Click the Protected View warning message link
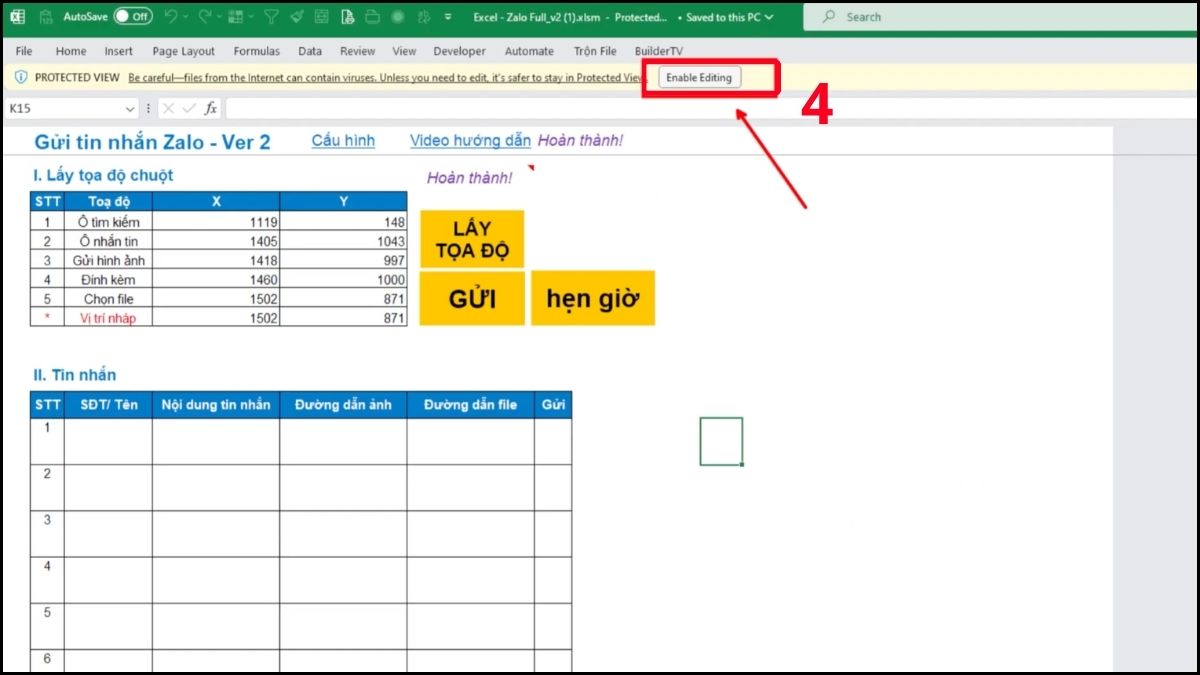The height and width of the screenshot is (675, 1200). pos(389,77)
